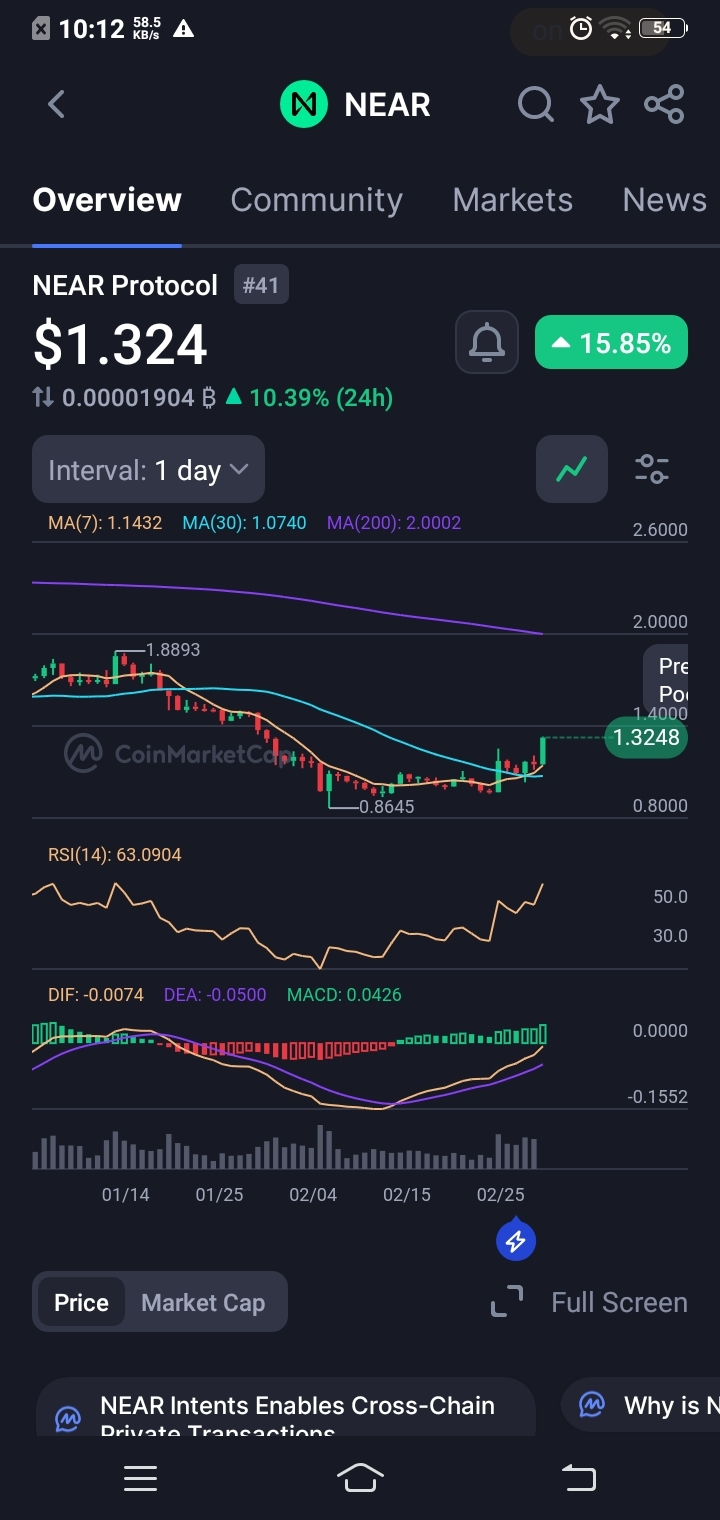
Task: Tap the 10.39% (24h) change
Action: 308,398
